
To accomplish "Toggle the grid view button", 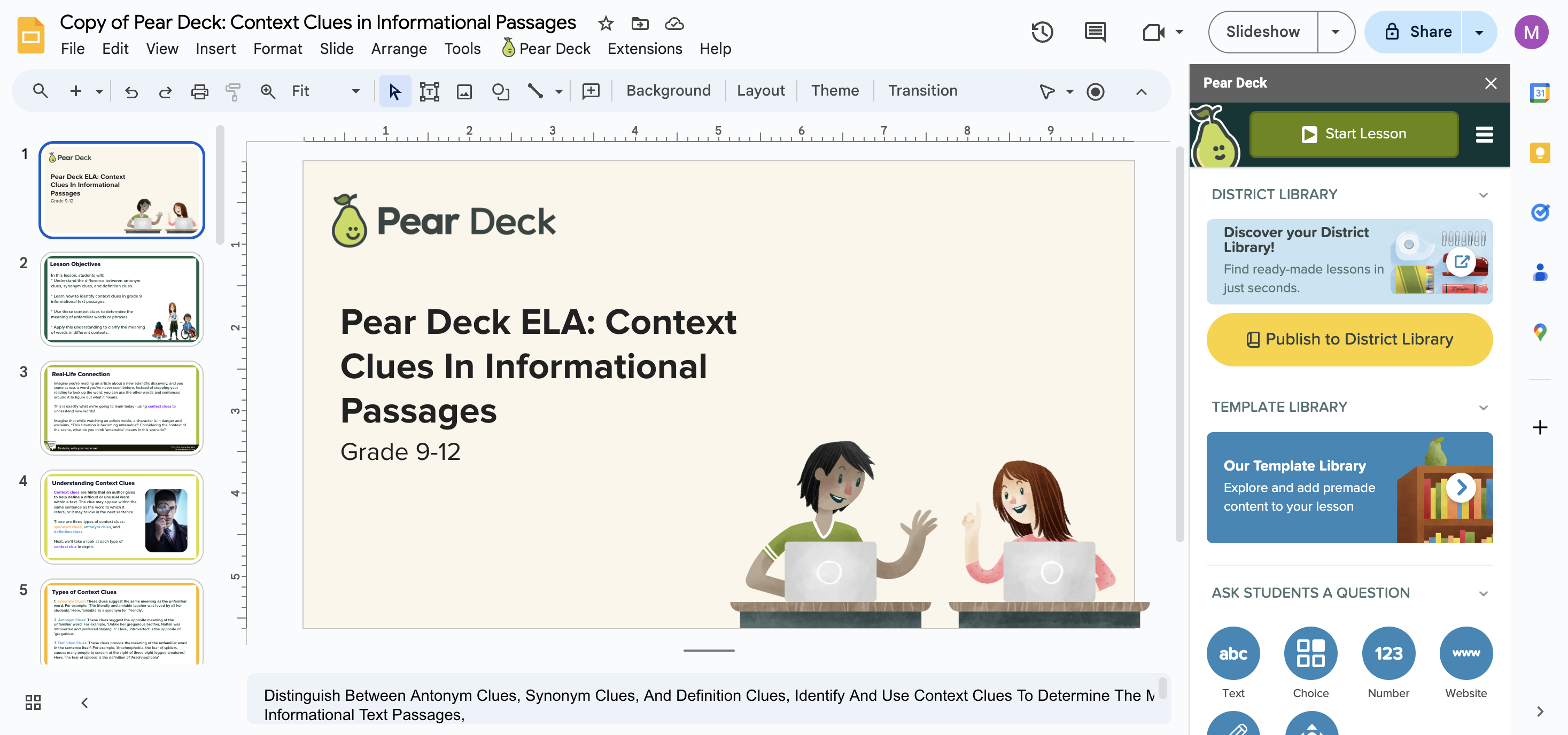I will 33,702.
